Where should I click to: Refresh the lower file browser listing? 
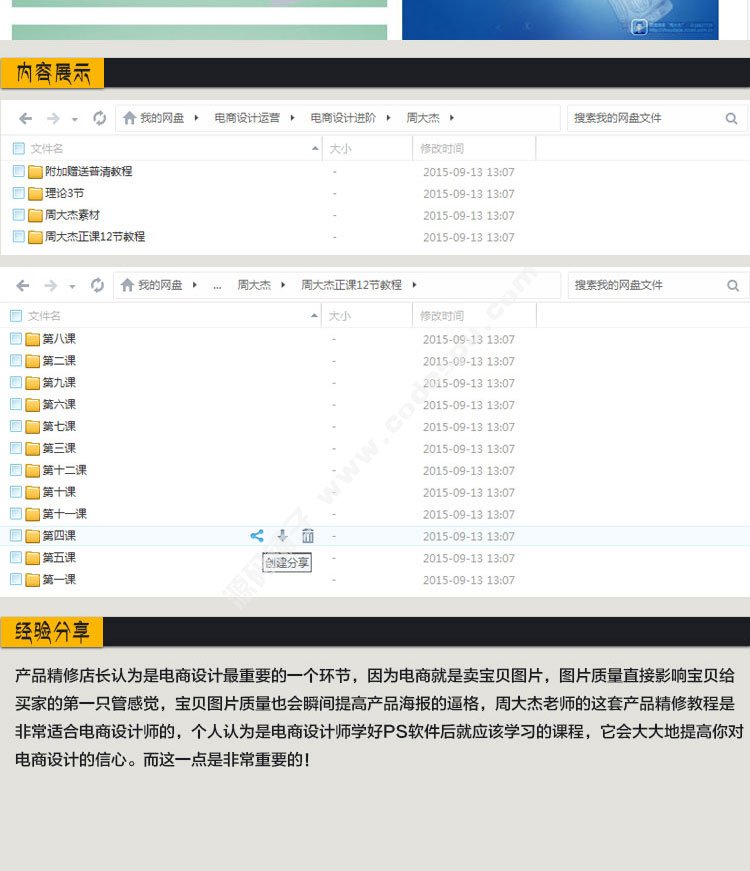tap(97, 285)
